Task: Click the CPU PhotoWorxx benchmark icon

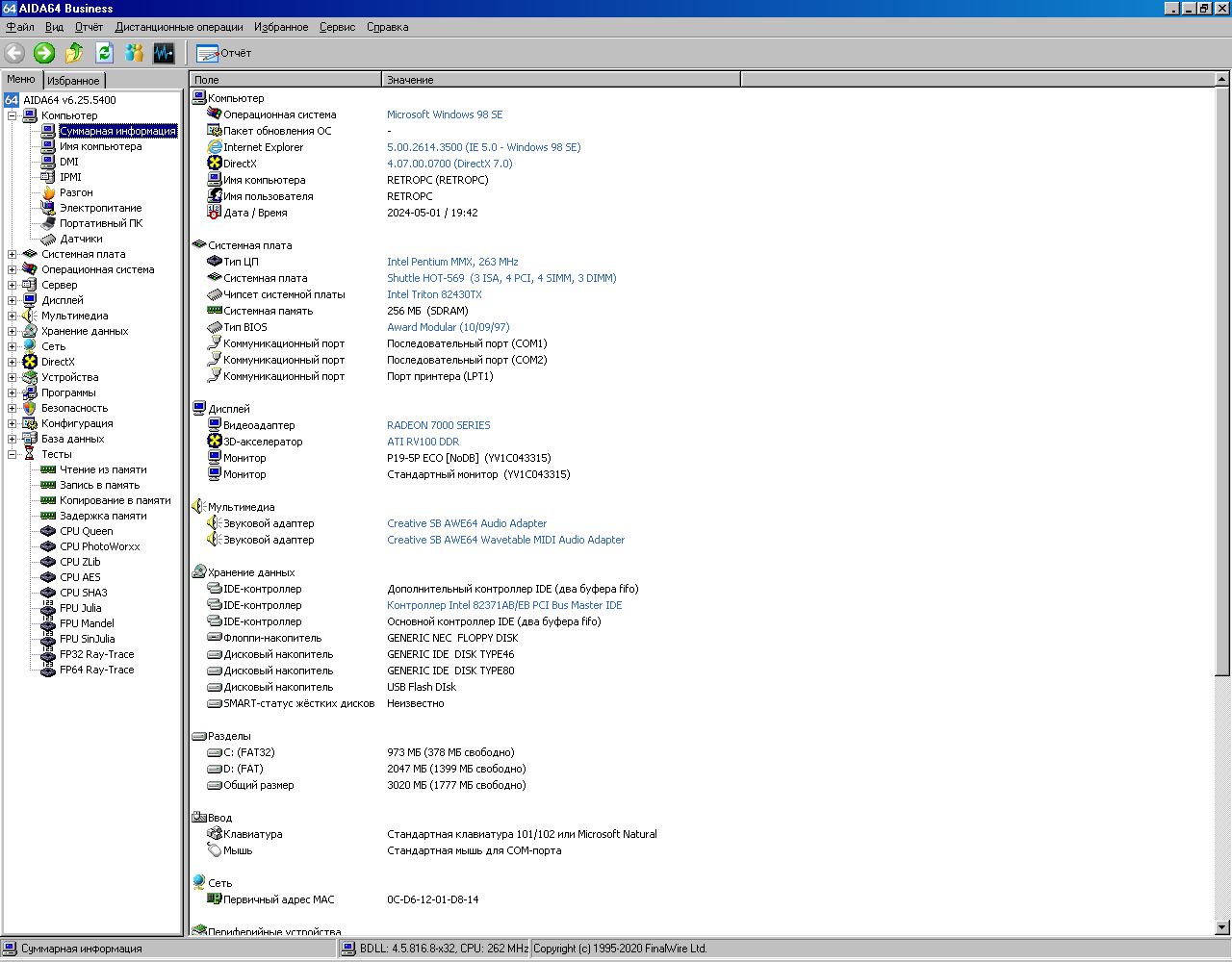Action: pyautogui.click(x=48, y=546)
